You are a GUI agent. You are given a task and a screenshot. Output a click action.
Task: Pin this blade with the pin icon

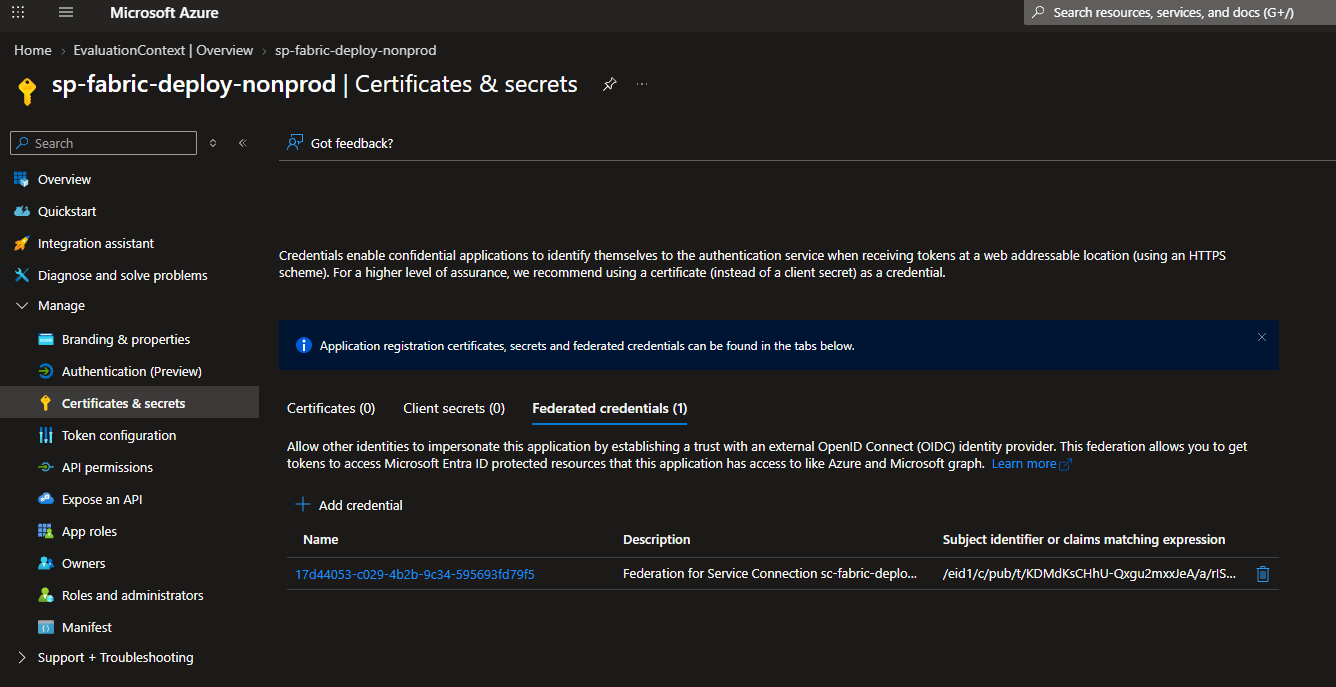609,85
